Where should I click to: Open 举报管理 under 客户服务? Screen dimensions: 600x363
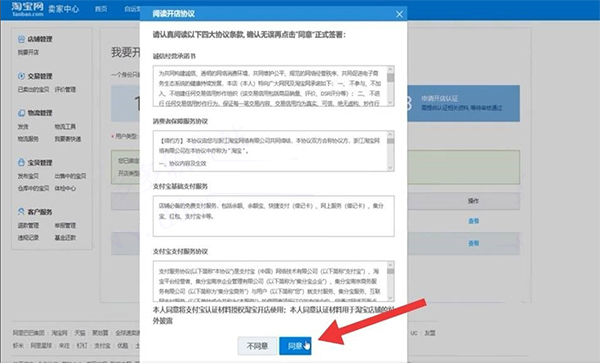click(x=65, y=225)
